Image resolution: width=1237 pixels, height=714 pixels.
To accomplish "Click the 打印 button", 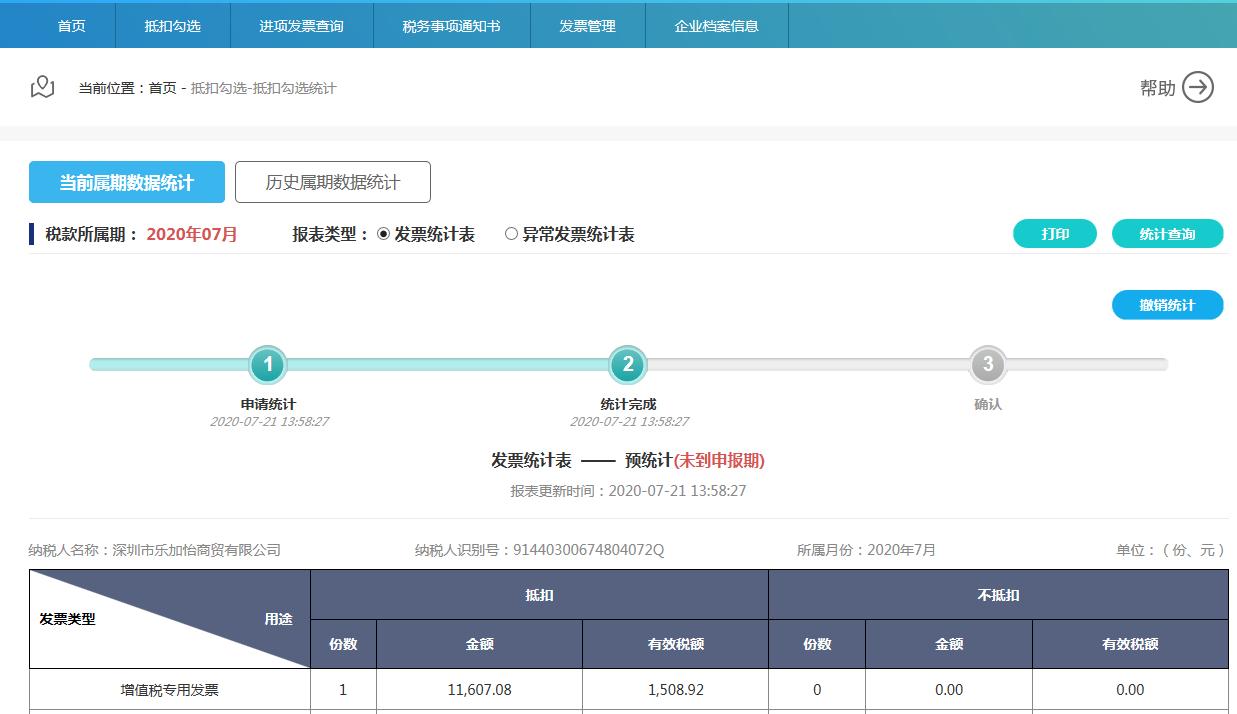I will point(1054,232).
